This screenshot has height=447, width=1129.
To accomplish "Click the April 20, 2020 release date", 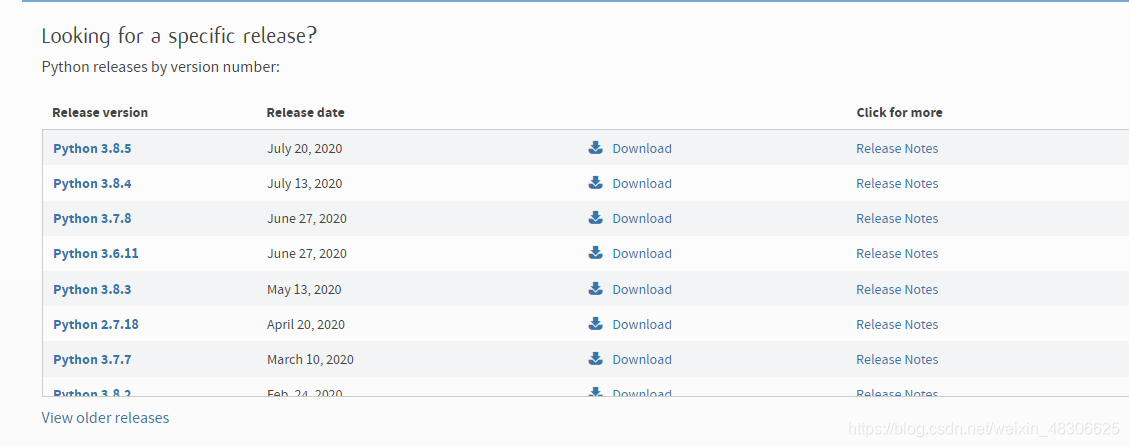I will click(x=306, y=325).
